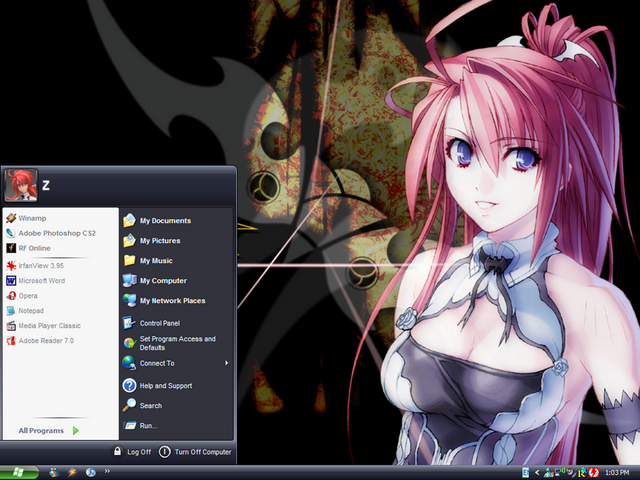
Task: Launch Media Player Classic
Action: [x=44, y=326]
